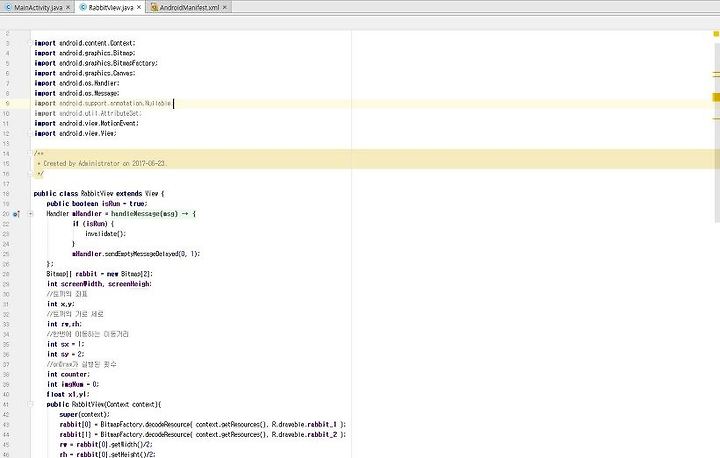Click 'Bitmap[] rabbit = new Bitmap[2];' line
This screenshot has width=720, height=458.
coord(100,274)
